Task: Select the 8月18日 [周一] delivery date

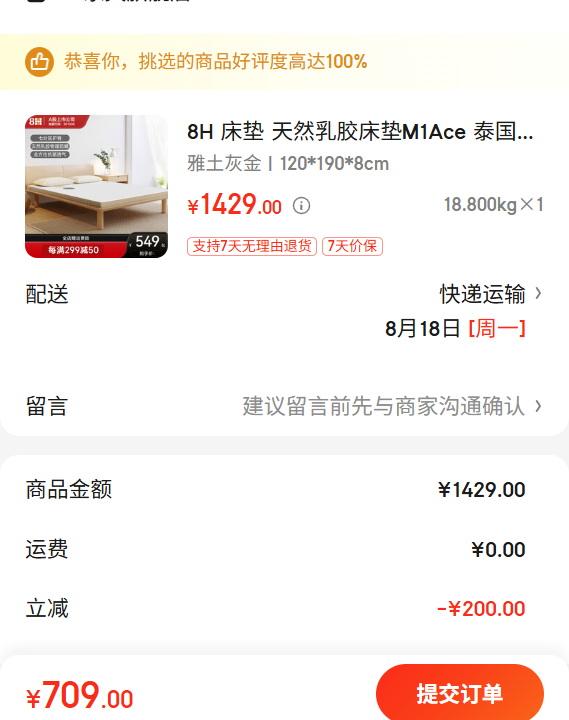Action: point(455,329)
